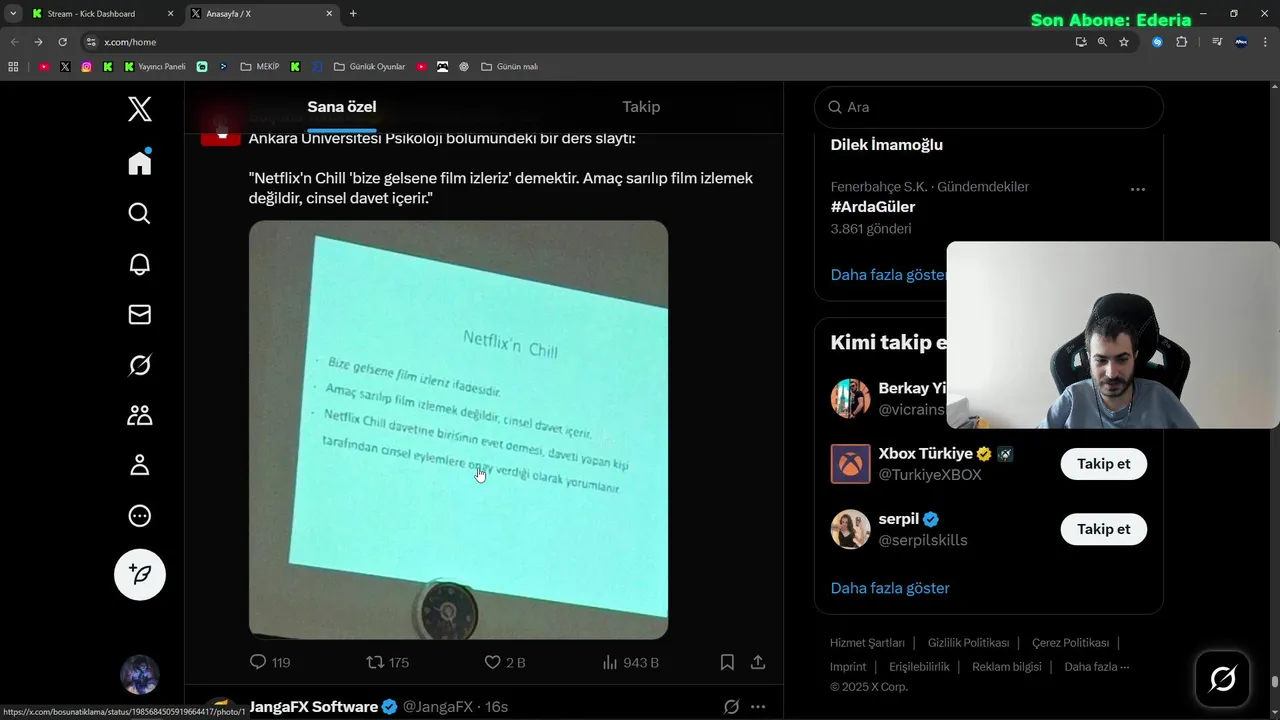The height and width of the screenshot is (720, 1280).
Task: Open Günün malı bookmarks folder
Action: point(510,67)
